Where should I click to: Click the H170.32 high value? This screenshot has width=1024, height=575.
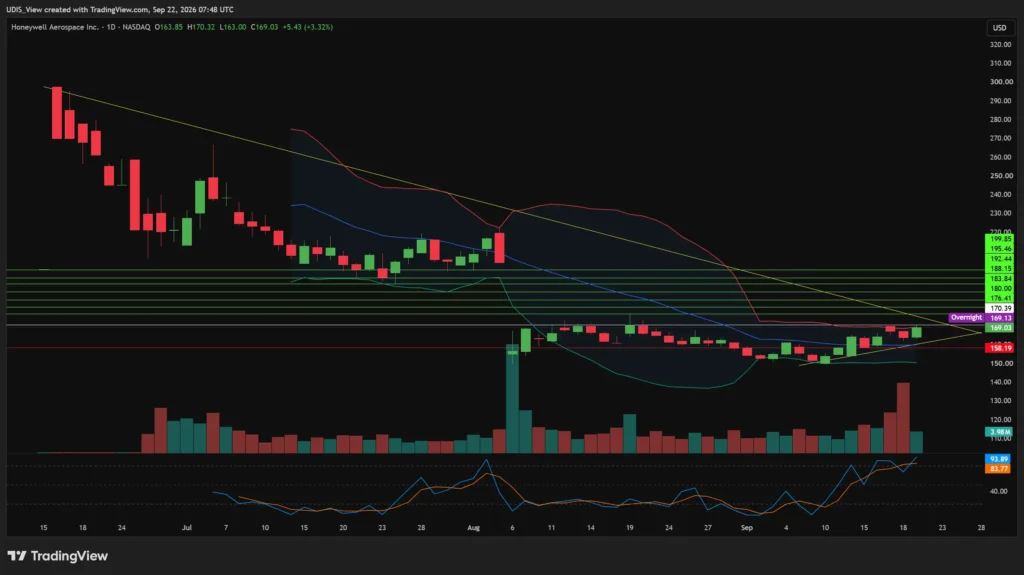coord(200,27)
